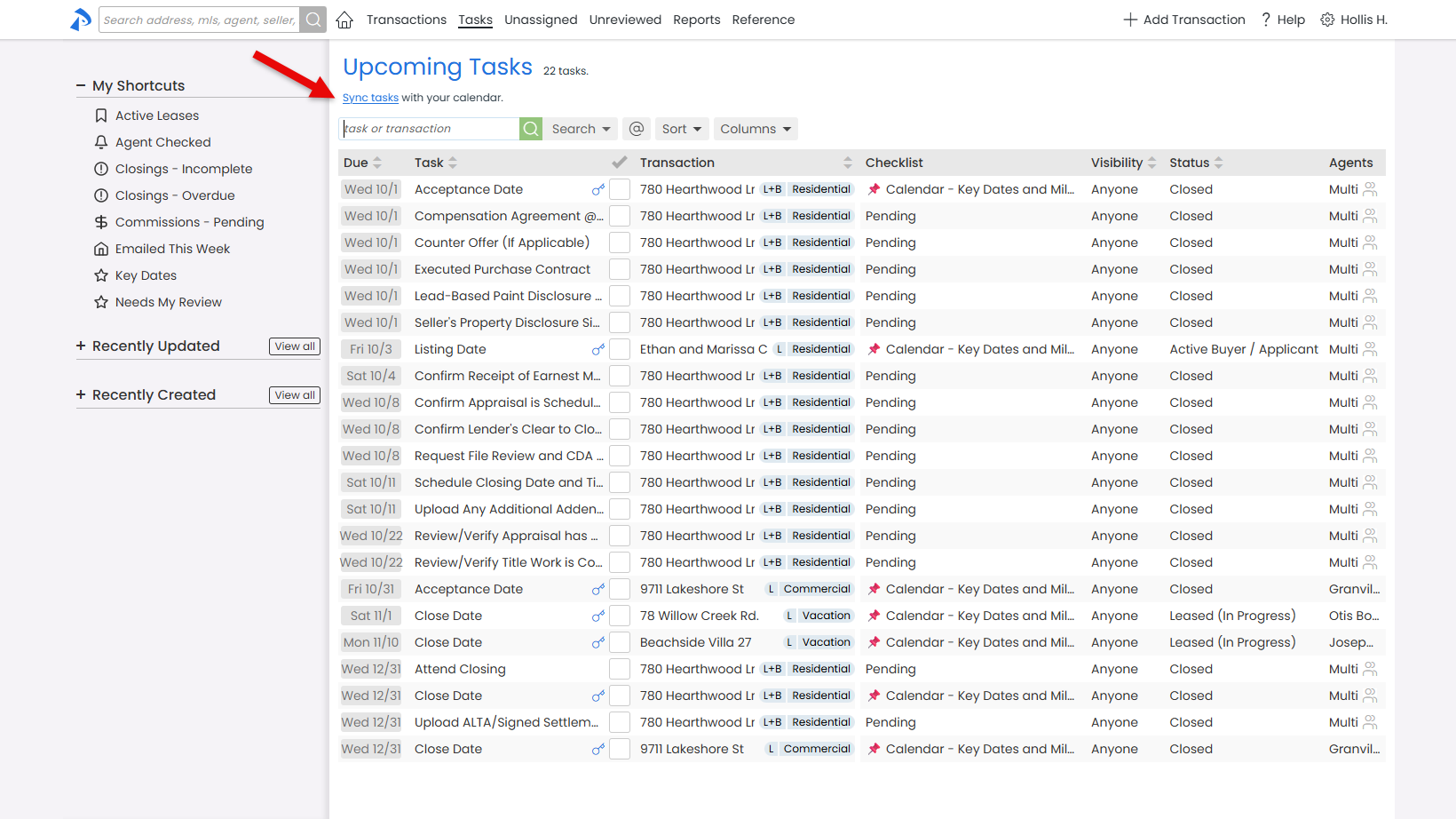Click the @ mention filter button
Image resolution: width=1456 pixels, height=819 pixels.
pyautogui.click(x=637, y=129)
